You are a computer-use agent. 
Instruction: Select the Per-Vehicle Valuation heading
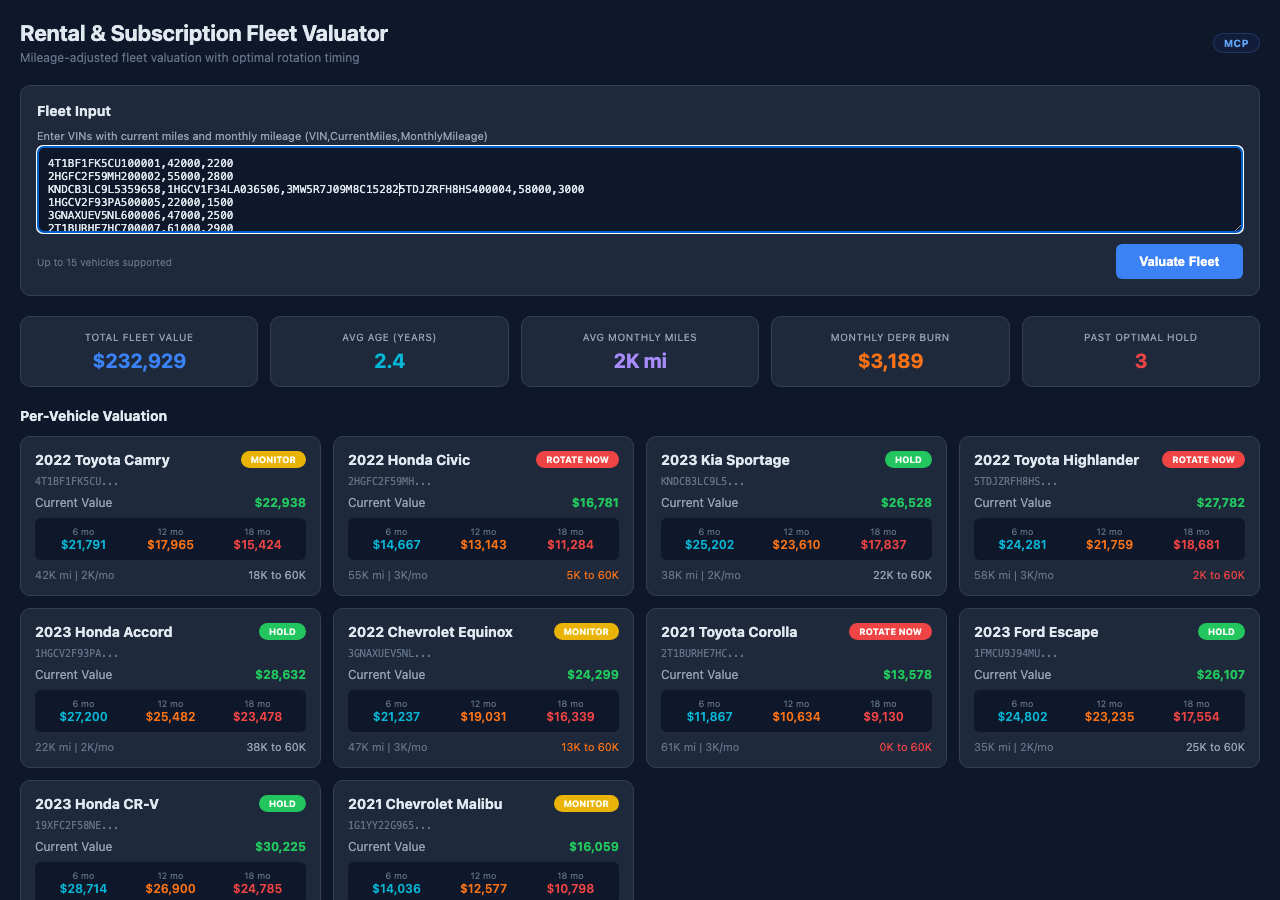(x=94, y=416)
